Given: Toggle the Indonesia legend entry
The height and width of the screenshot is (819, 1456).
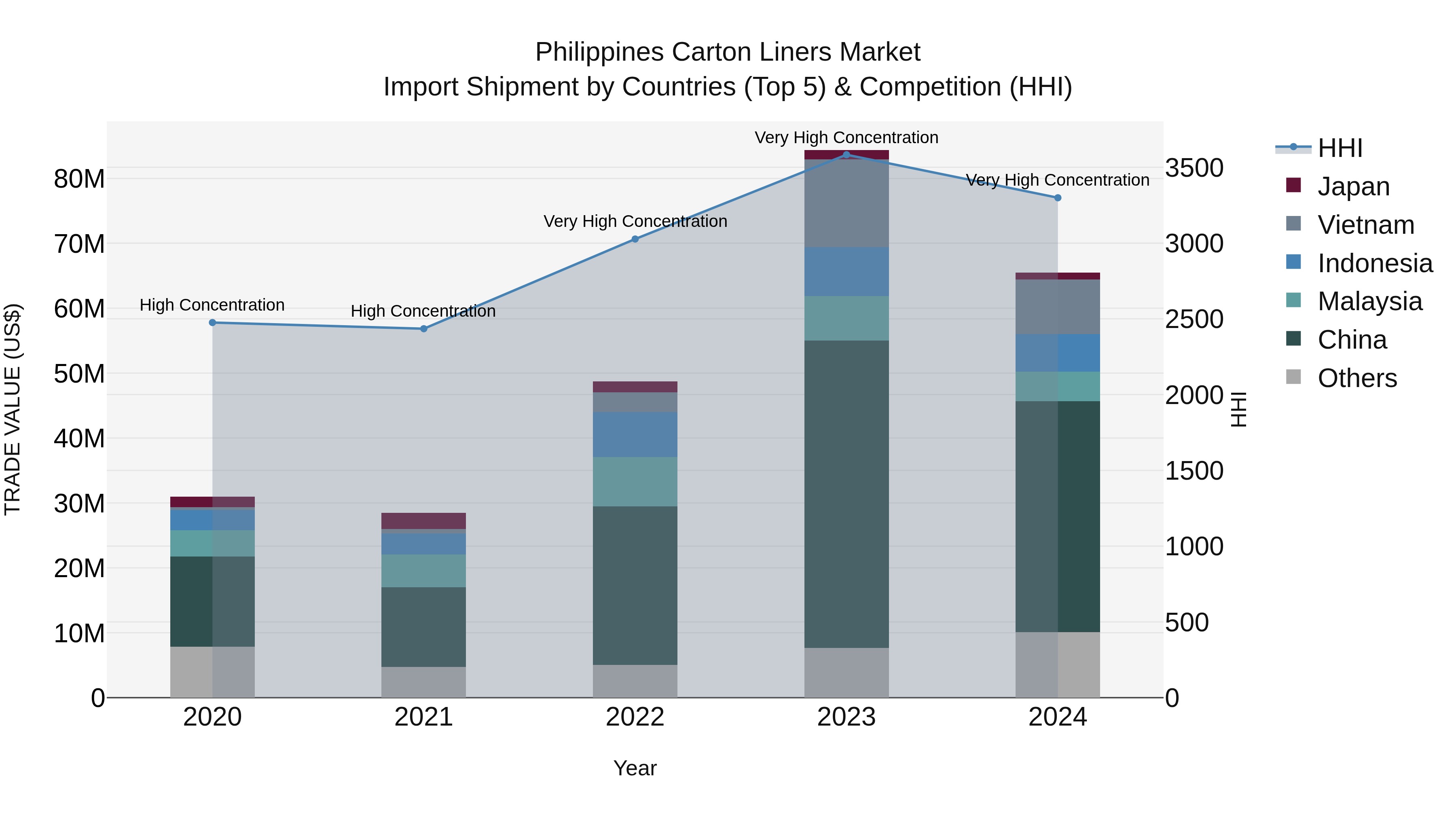Looking at the screenshot, I should tap(1359, 263).
